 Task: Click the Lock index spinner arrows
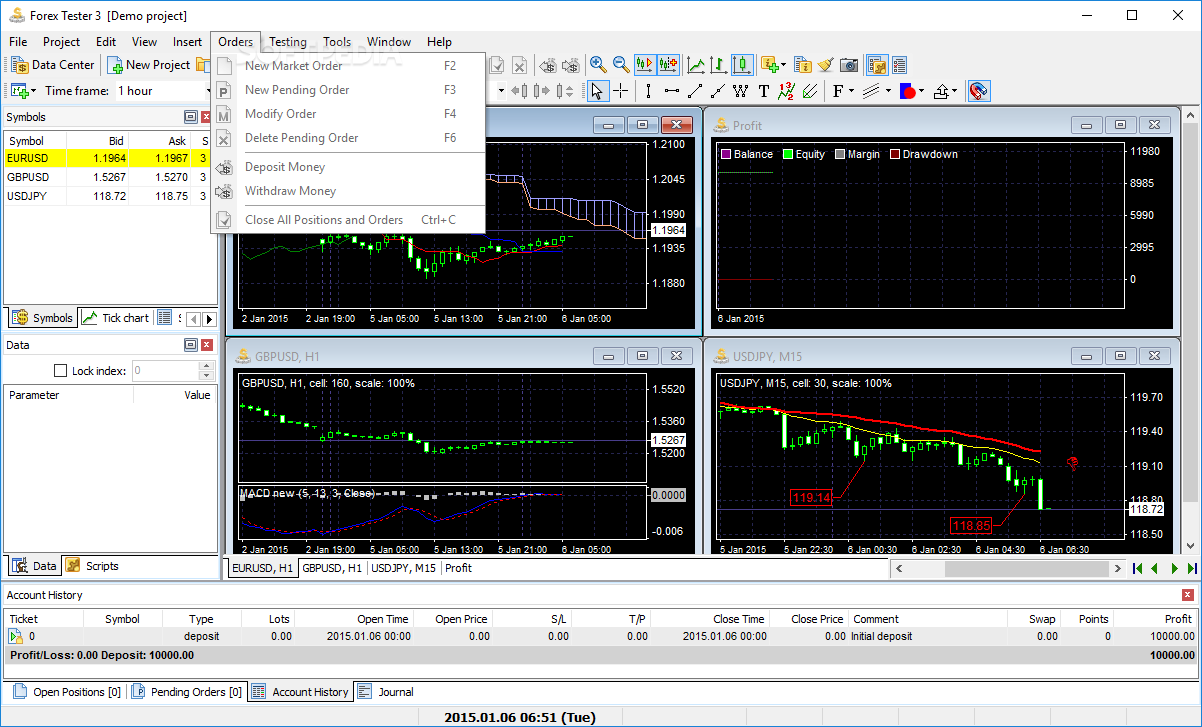[207, 371]
